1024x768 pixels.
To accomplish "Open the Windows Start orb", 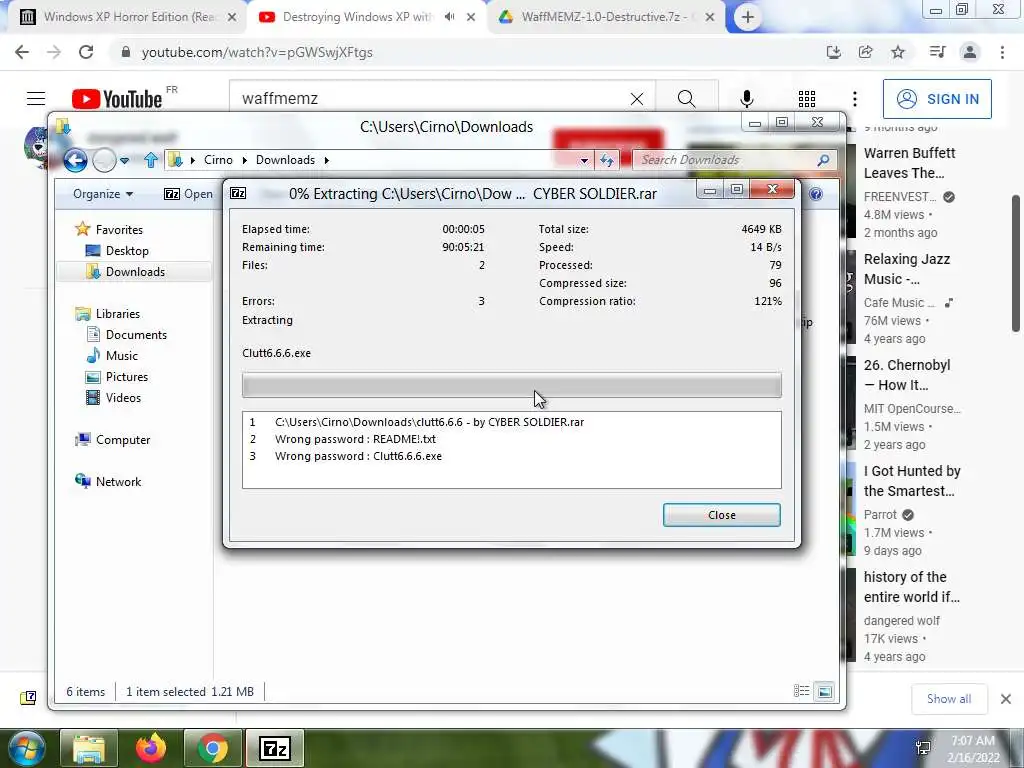I will click(x=26, y=748).
